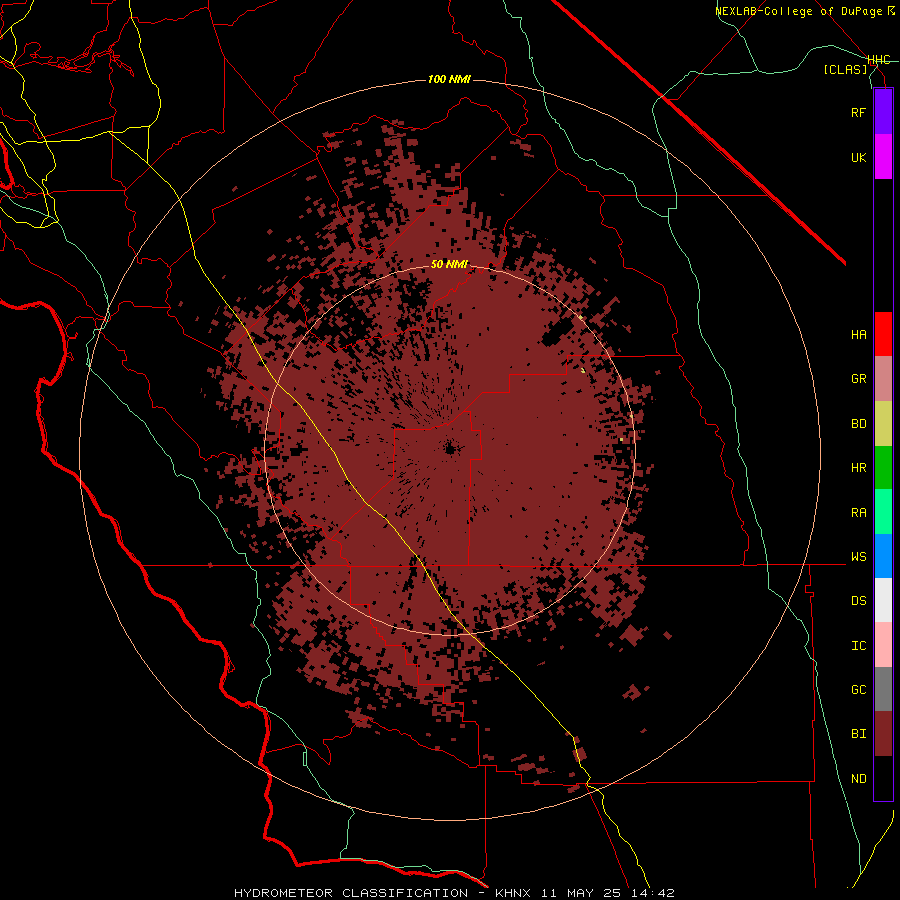Click the GC legend label

858,690
